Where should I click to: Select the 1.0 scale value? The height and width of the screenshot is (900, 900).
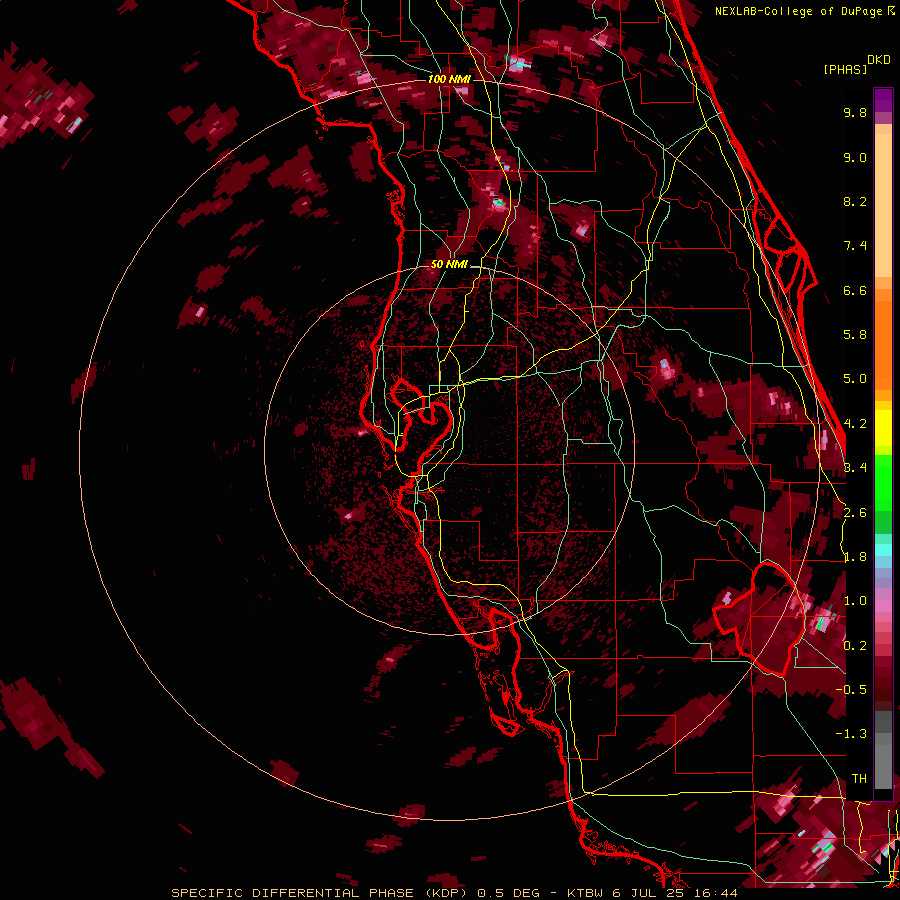(855, 601)
